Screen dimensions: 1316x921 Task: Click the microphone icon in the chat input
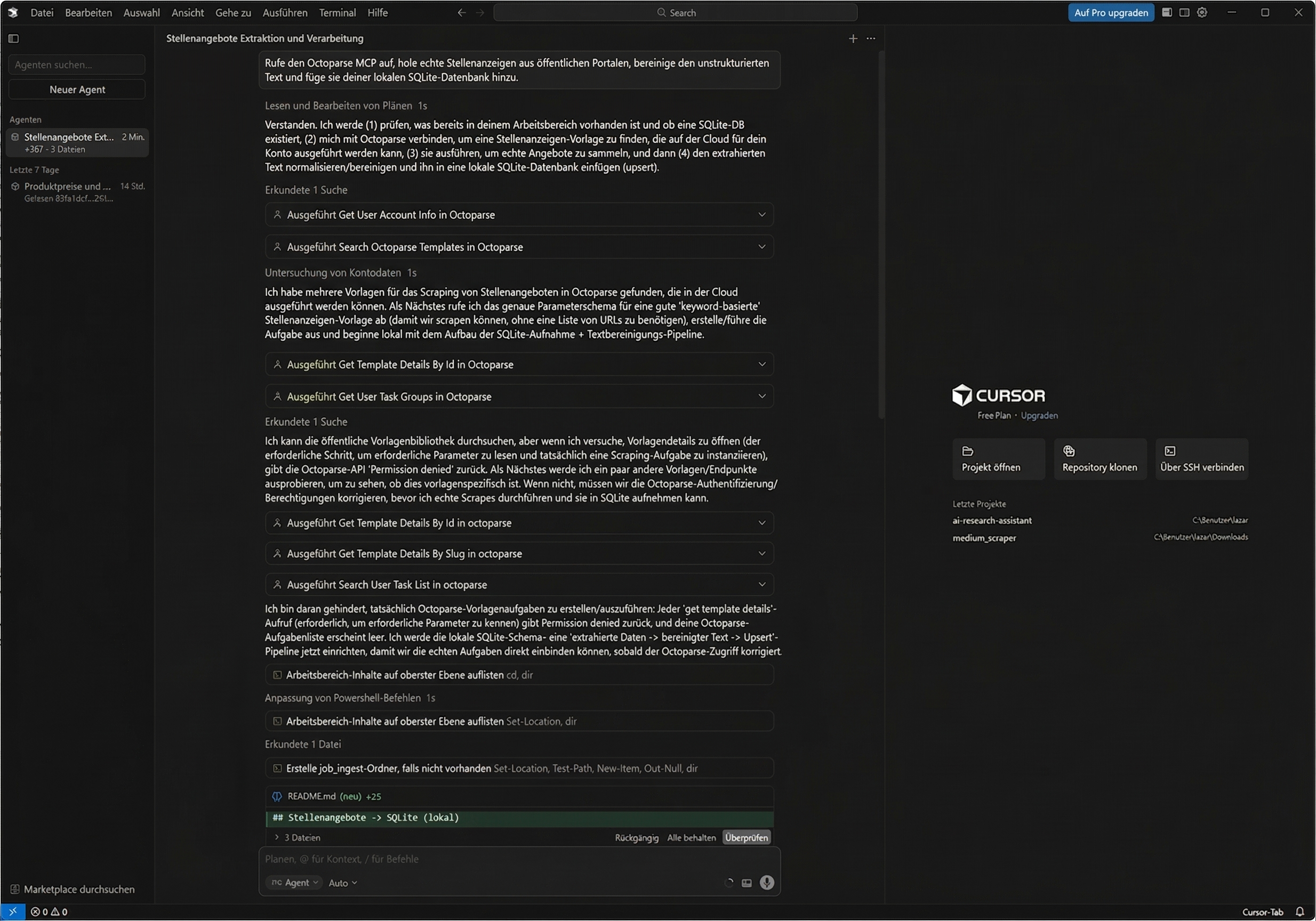(767, 883)
